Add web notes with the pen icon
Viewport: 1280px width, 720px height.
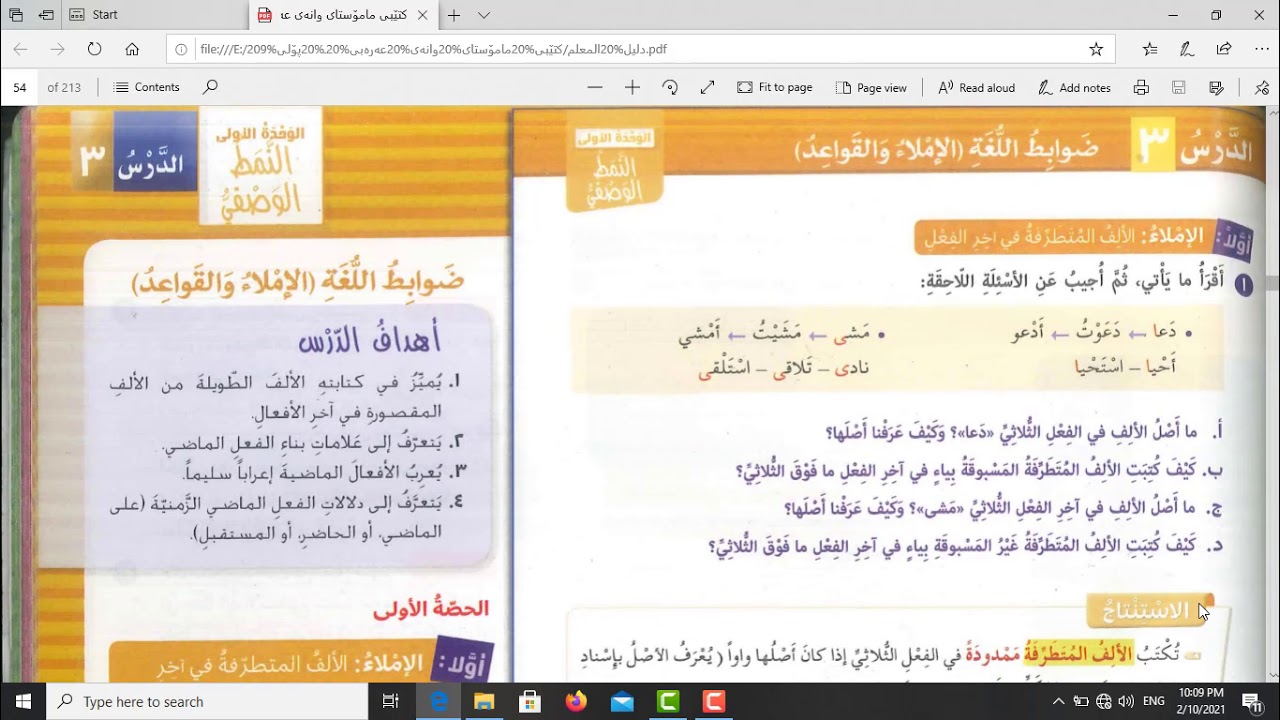point(1187,49)
